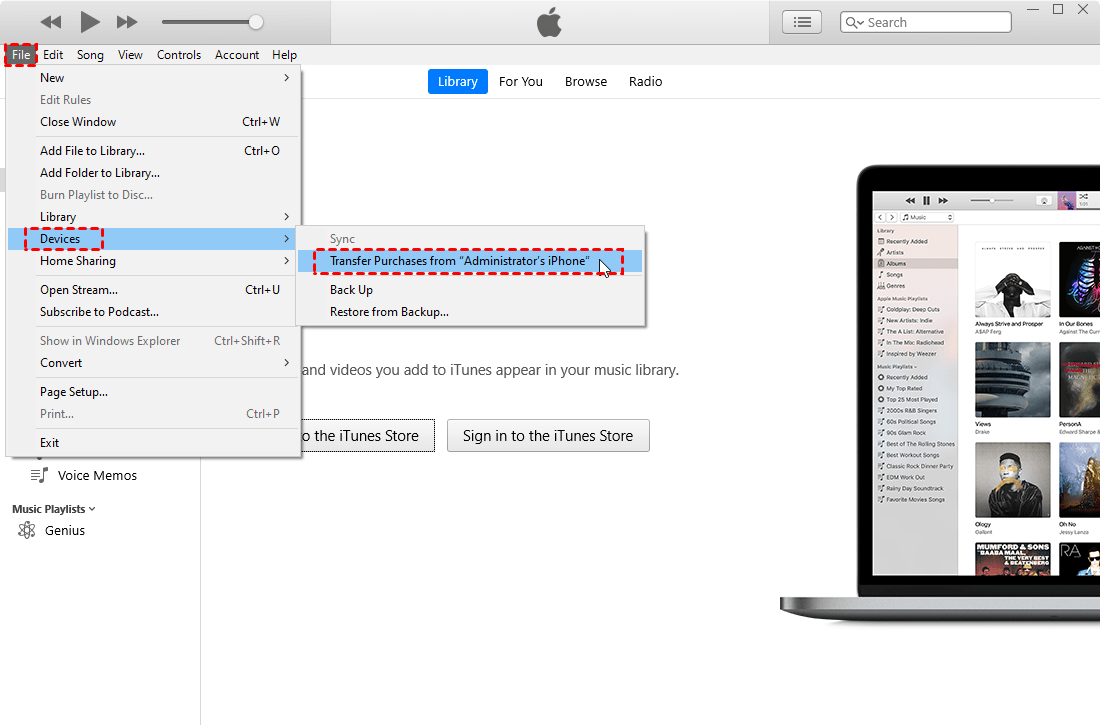Viewport: 1100px width, 725px height.
Task: Select Add File to Library
Action: [x=154, y=151]
